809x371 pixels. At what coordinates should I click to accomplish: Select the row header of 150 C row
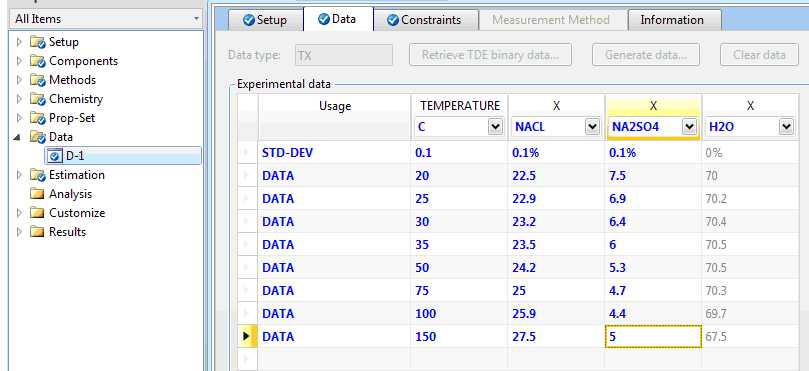click(x=247, y=336)
